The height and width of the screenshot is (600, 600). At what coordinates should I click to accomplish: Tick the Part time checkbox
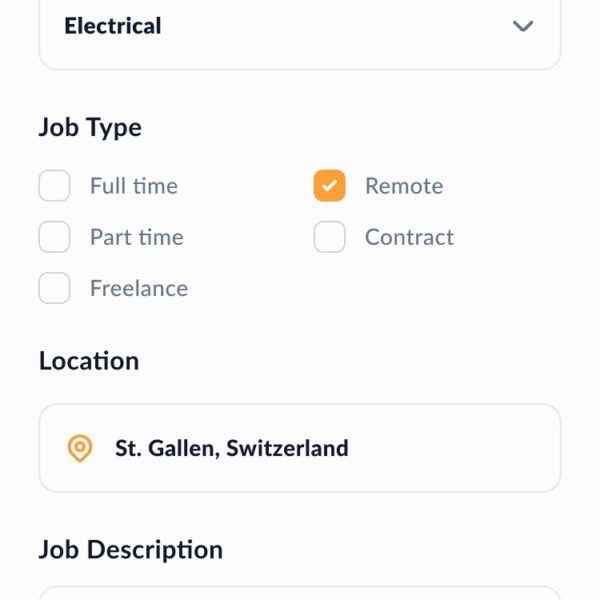pyautogui.click(x=54, y=237)
